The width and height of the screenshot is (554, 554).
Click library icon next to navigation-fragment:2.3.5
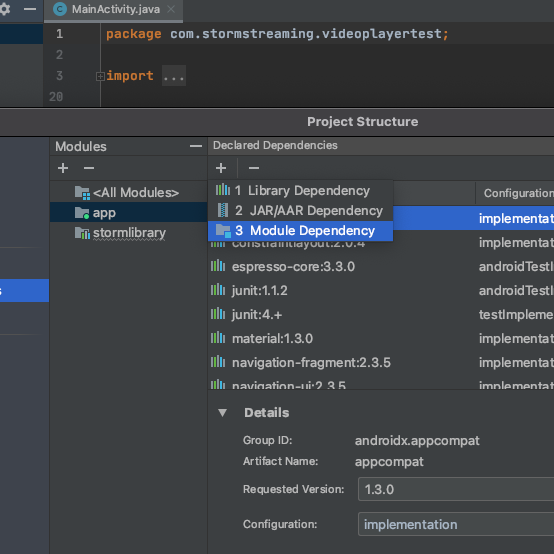218,362
